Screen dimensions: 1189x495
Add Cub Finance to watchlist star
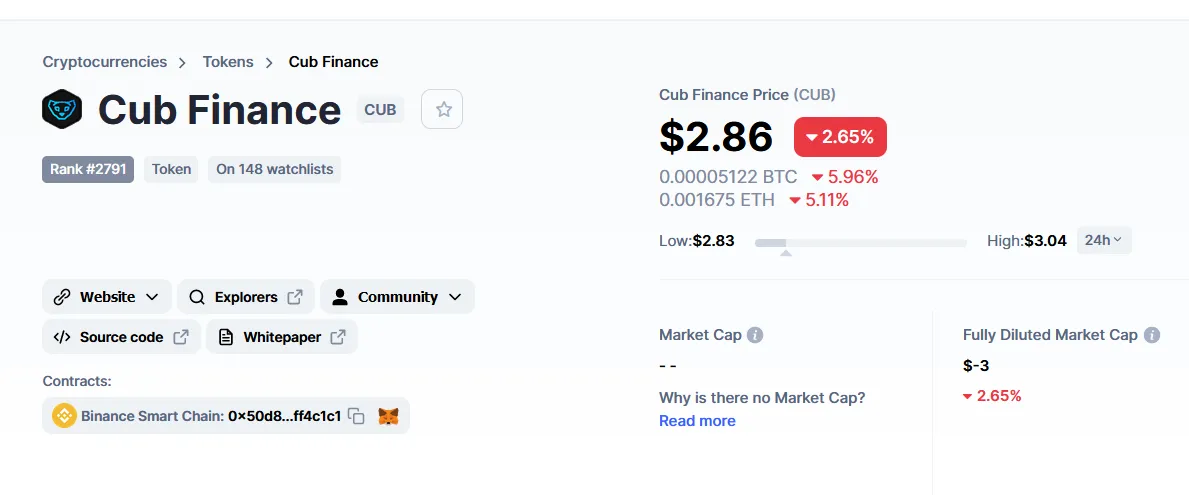pyautogui.click(x=442, y=109)
